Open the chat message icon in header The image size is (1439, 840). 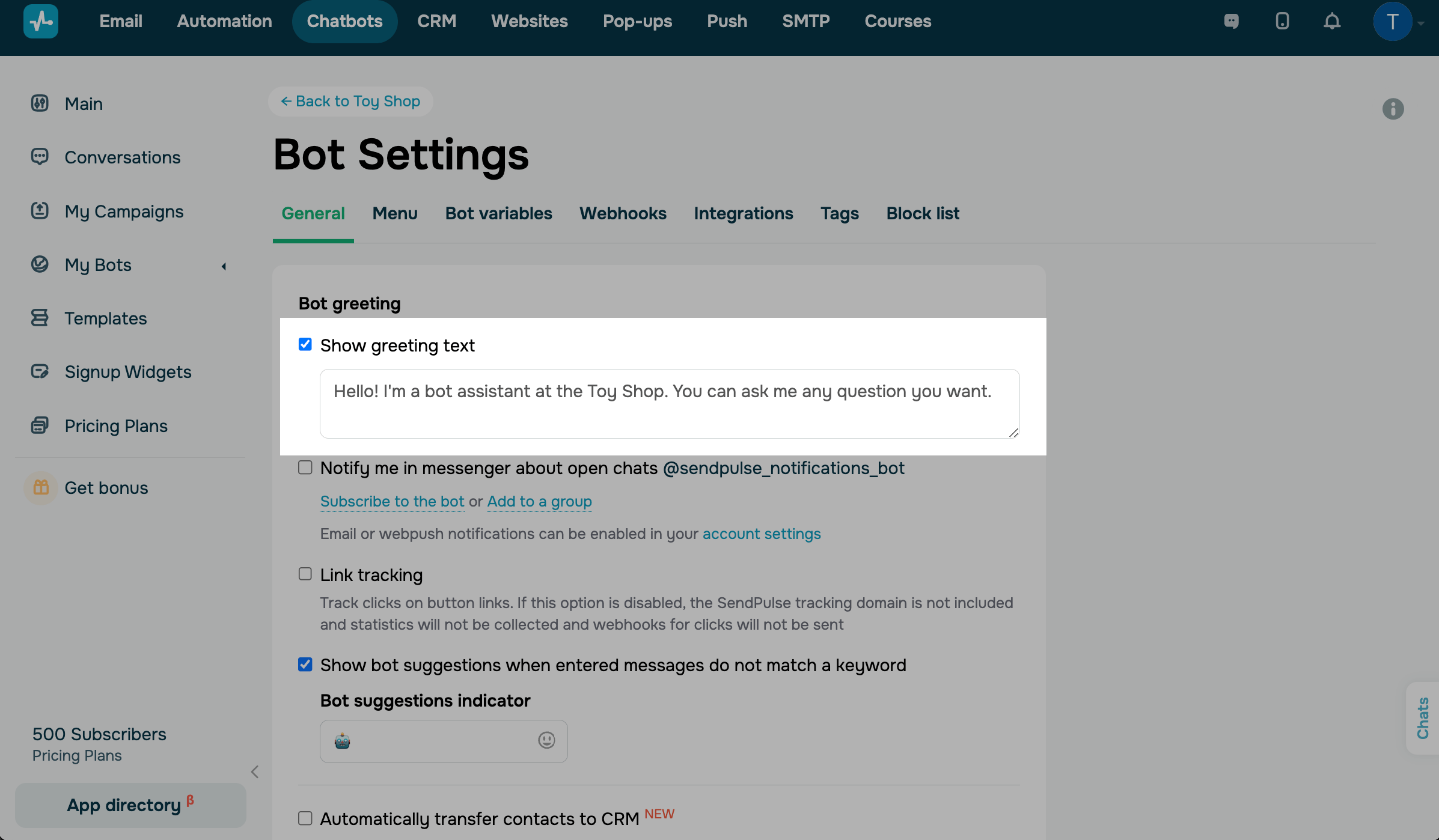(1231, 22)
